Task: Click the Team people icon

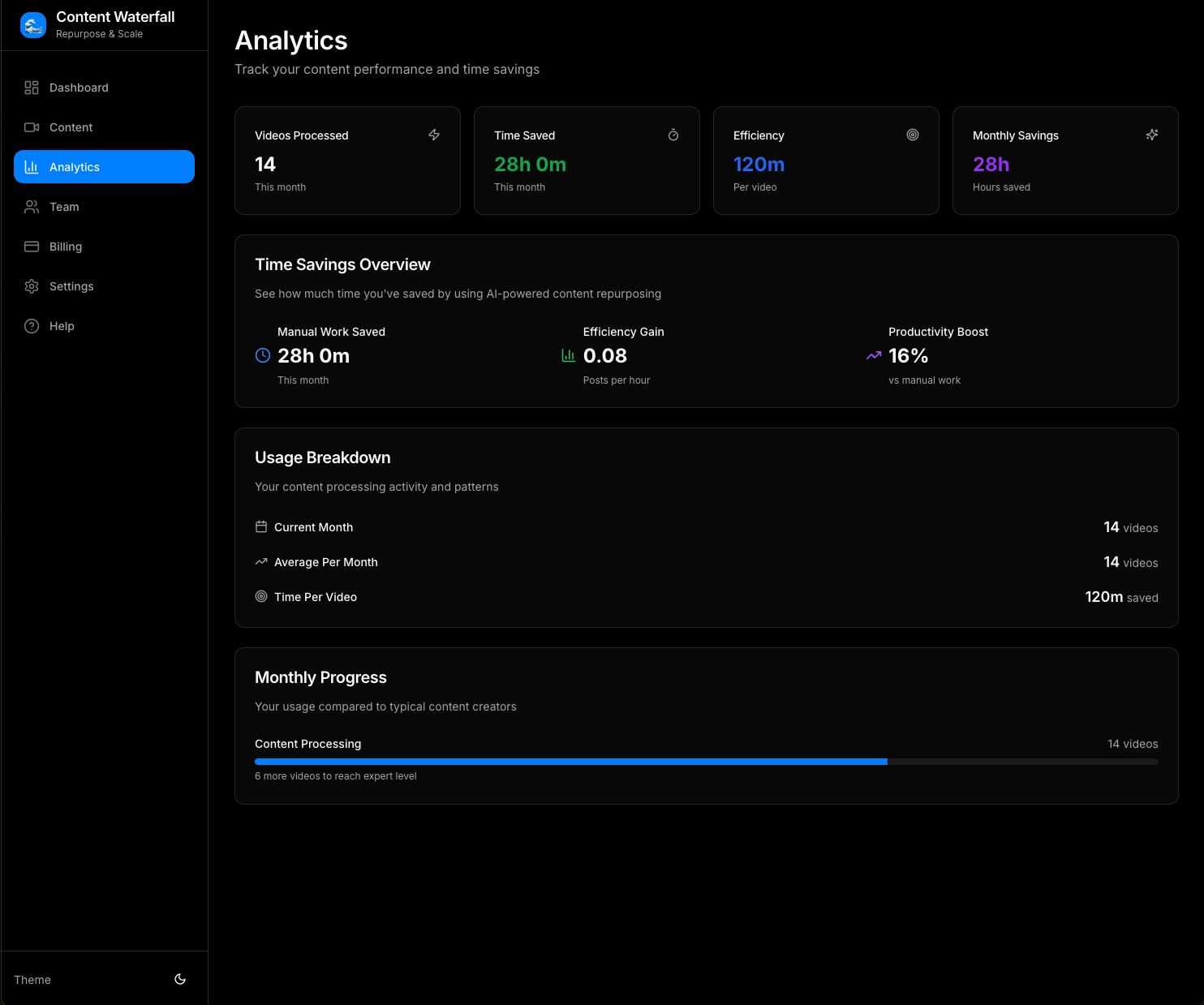Action: coord(32,207)
